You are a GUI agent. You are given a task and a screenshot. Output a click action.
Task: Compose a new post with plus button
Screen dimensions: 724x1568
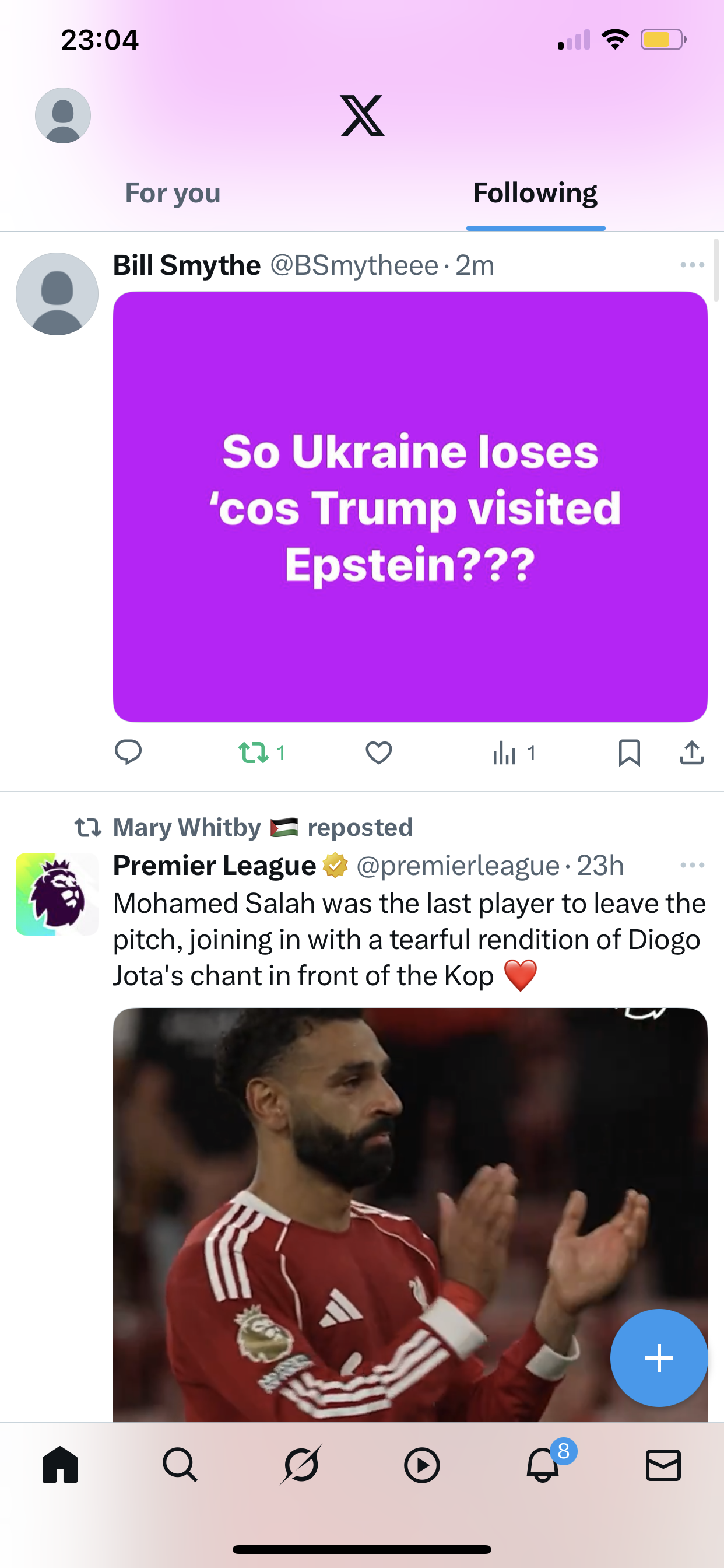659,1358
